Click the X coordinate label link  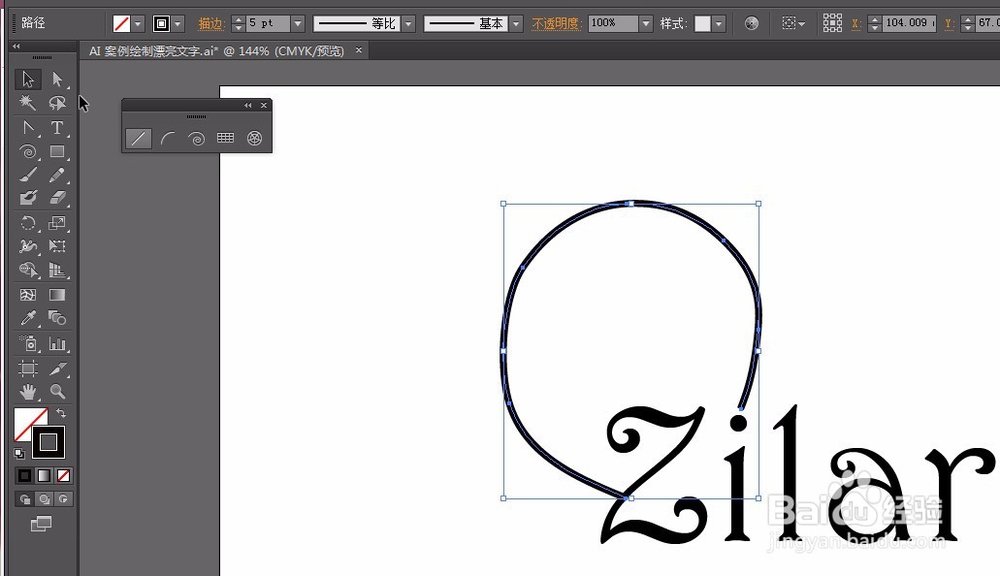pyautogui.click(x=857, y=24)
